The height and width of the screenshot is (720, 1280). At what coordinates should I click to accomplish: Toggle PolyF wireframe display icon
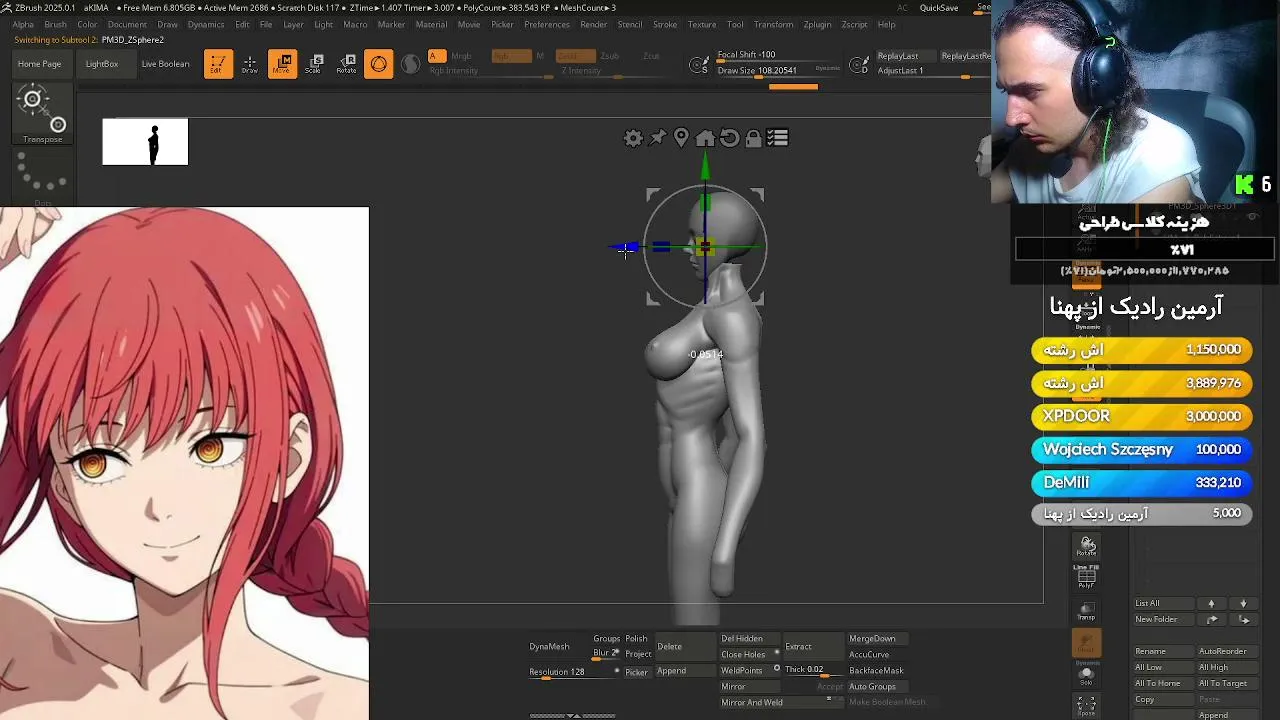[x=1087, y=577]
